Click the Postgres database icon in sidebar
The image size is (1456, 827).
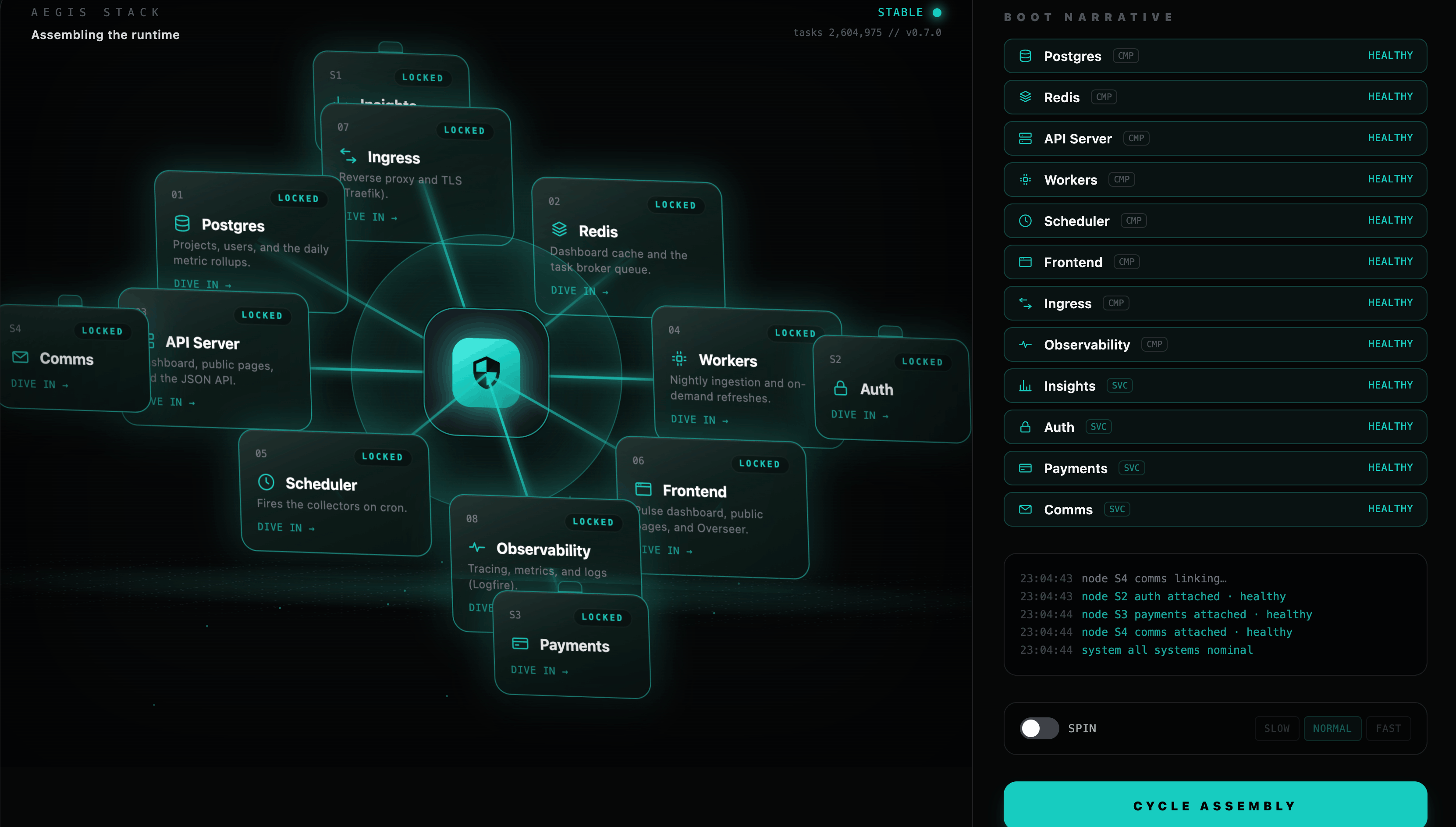coord(1025,56)
